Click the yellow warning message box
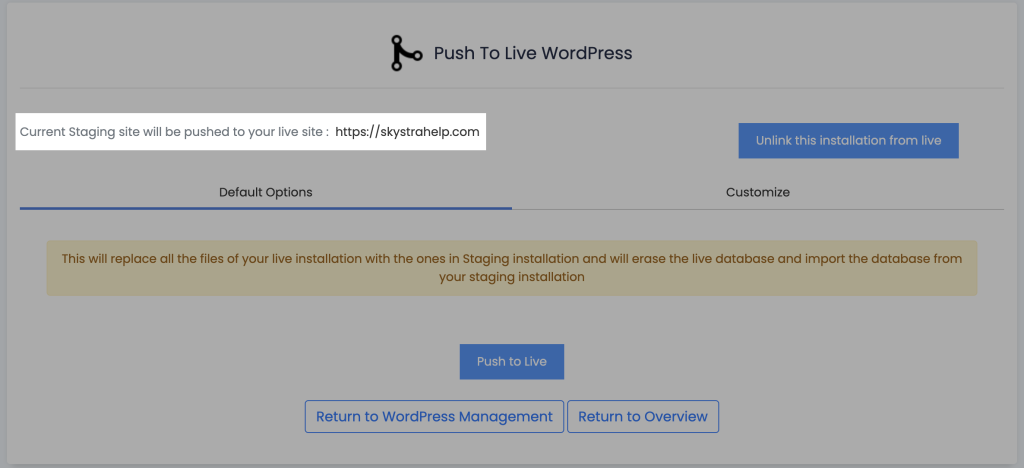 tap(511, 267)
